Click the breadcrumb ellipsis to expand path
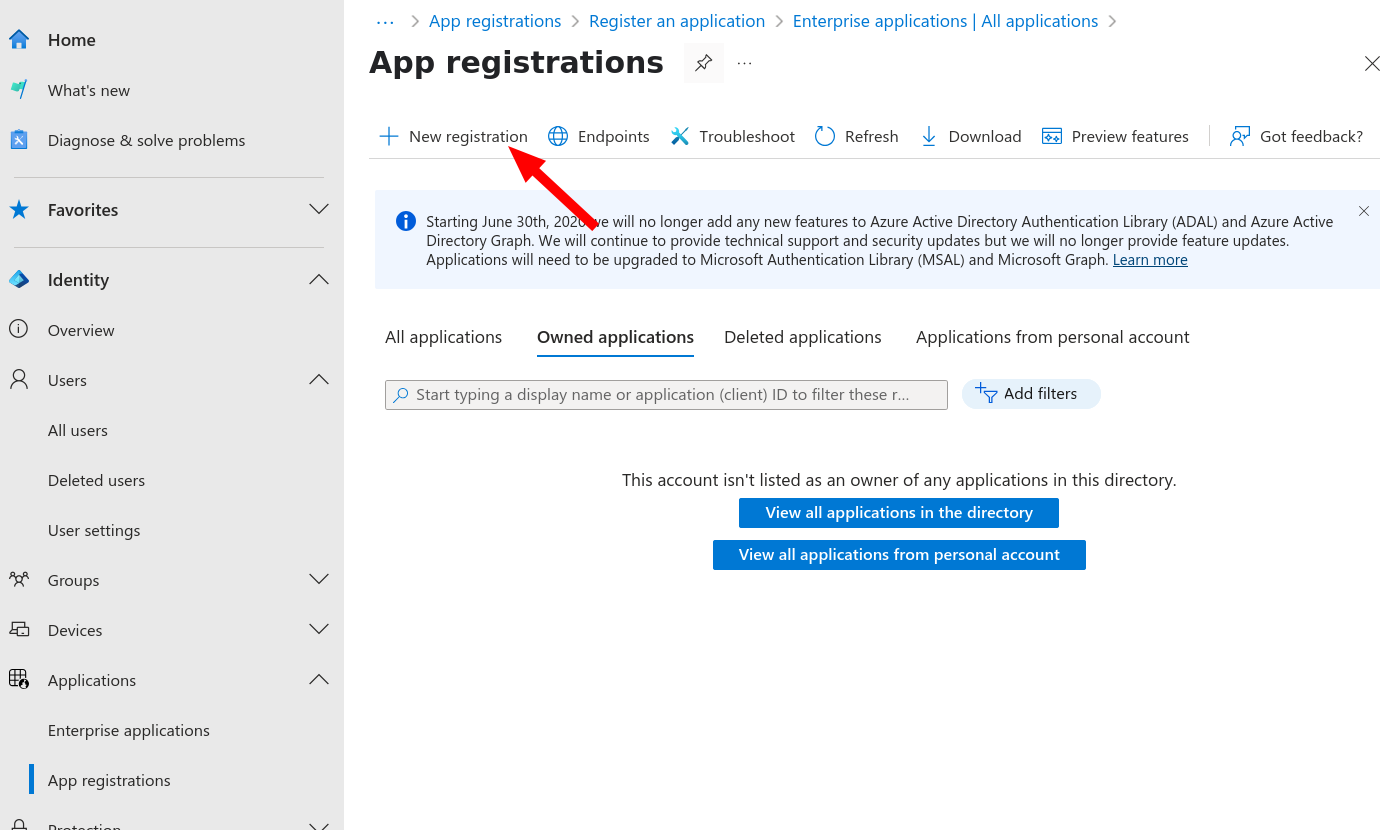 [386, 22]
